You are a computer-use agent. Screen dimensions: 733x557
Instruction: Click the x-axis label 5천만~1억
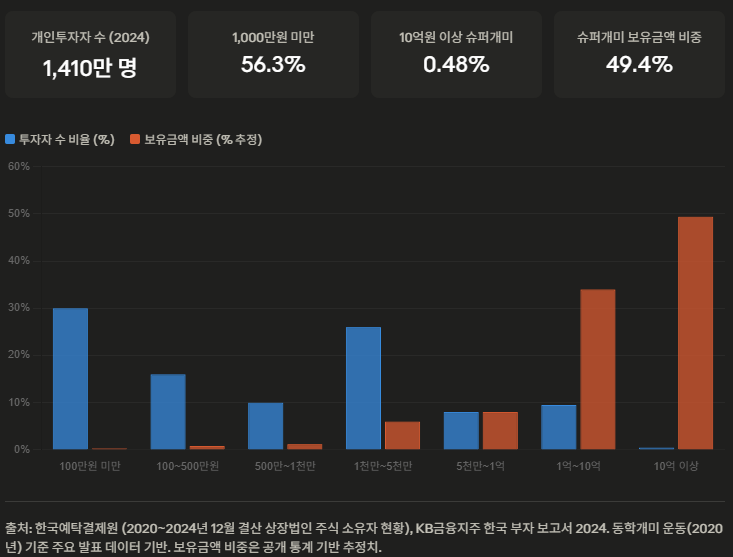[481, 466]
